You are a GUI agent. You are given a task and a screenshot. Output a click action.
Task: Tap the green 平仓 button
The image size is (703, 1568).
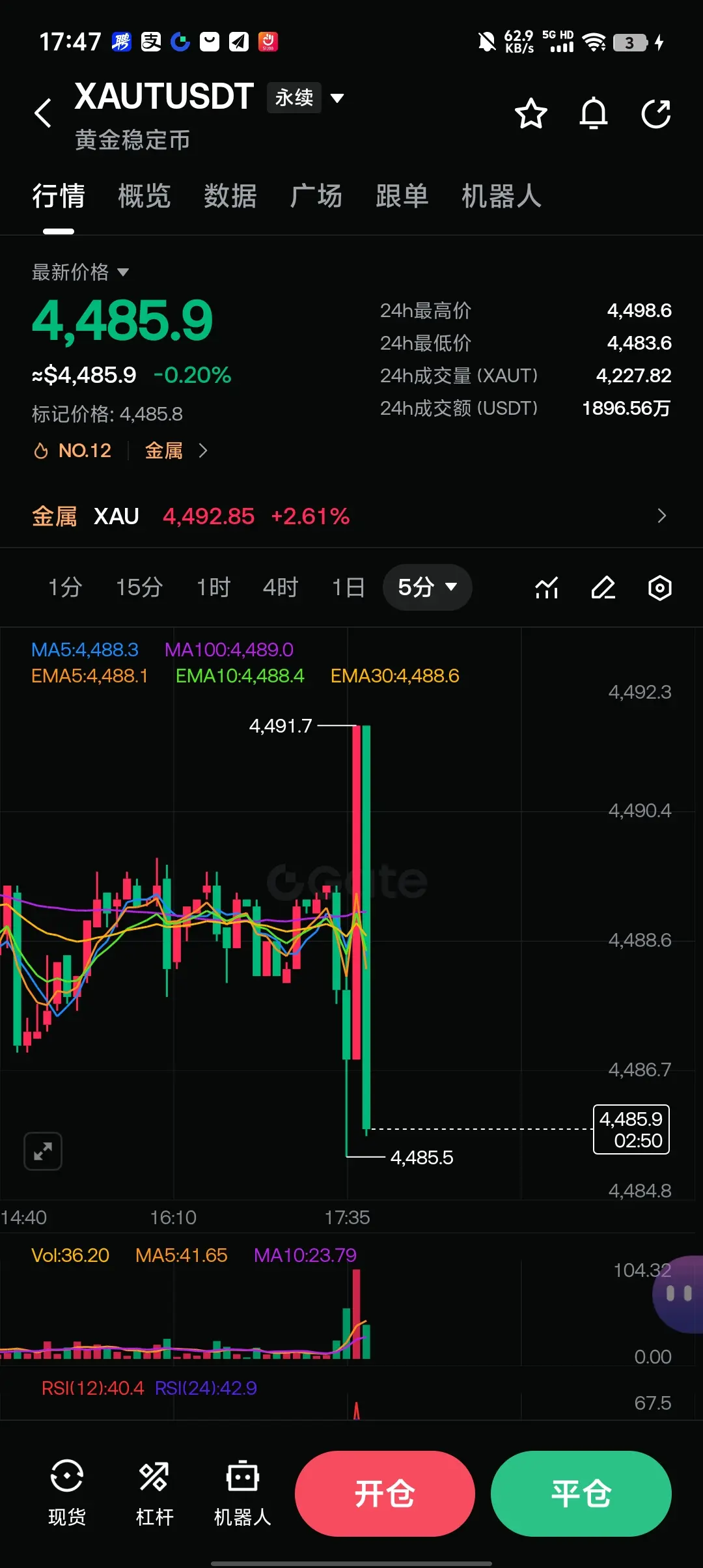click(581, 1494)
